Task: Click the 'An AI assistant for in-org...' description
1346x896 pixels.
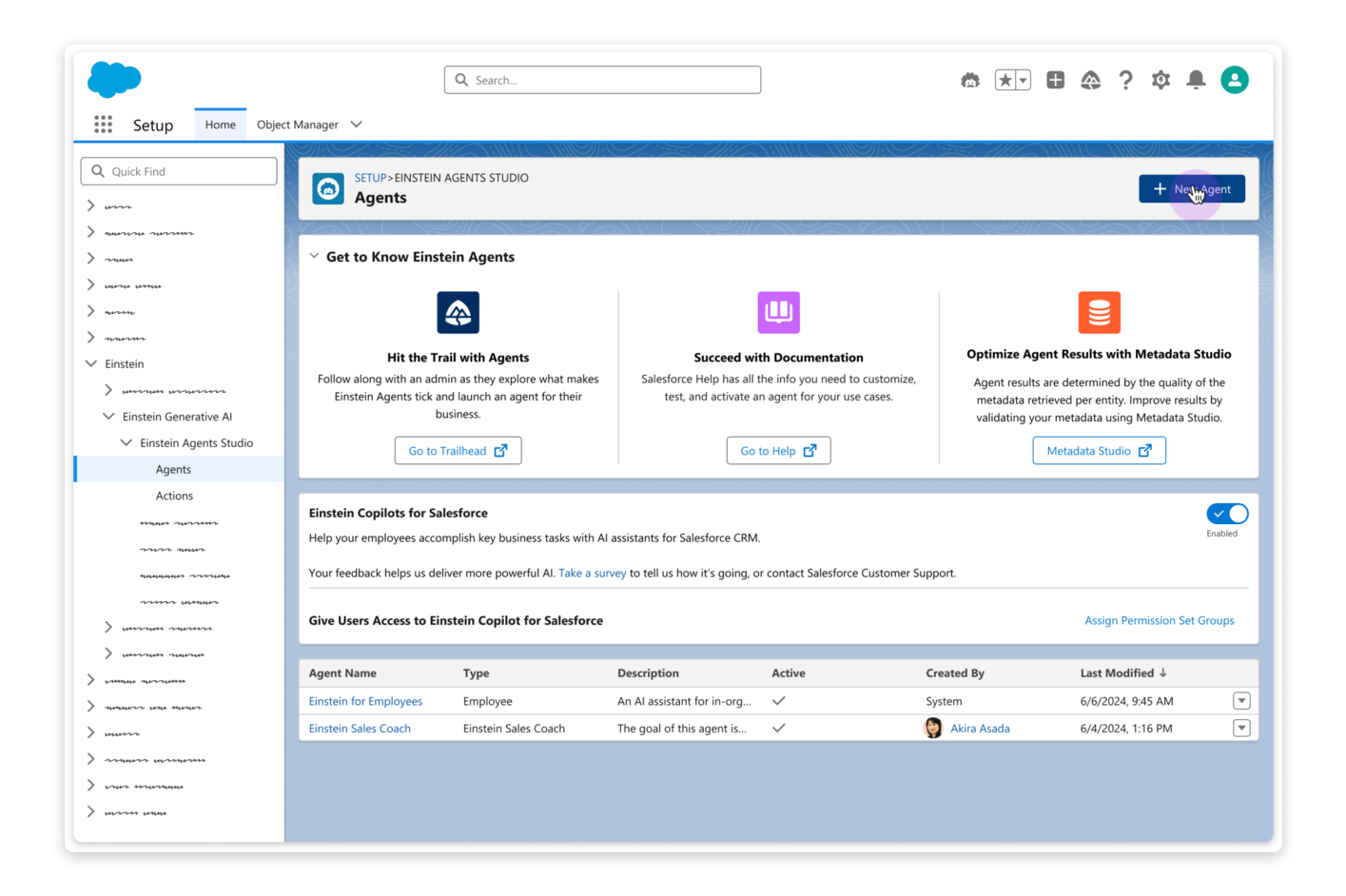Action: coord(684,701)
